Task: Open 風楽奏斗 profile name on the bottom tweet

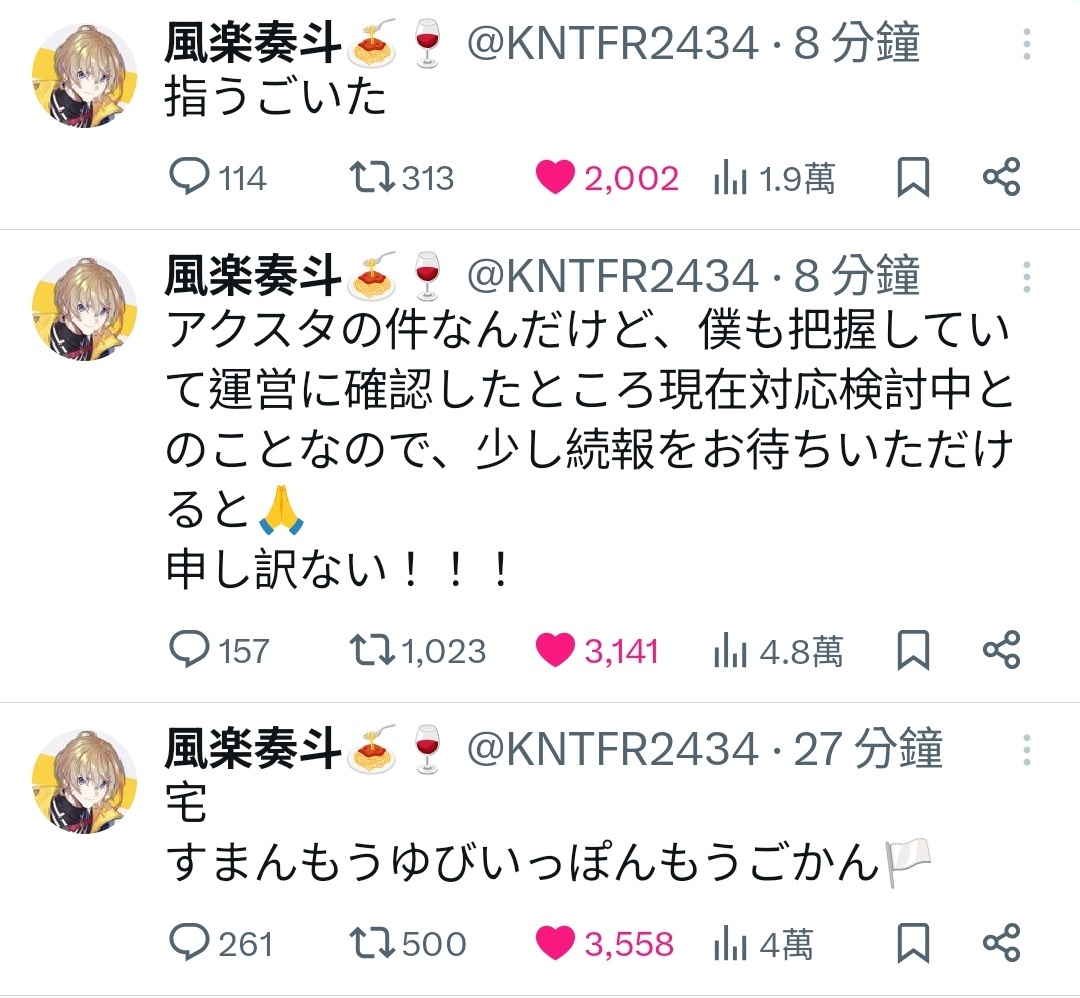Action: [253, 749]
